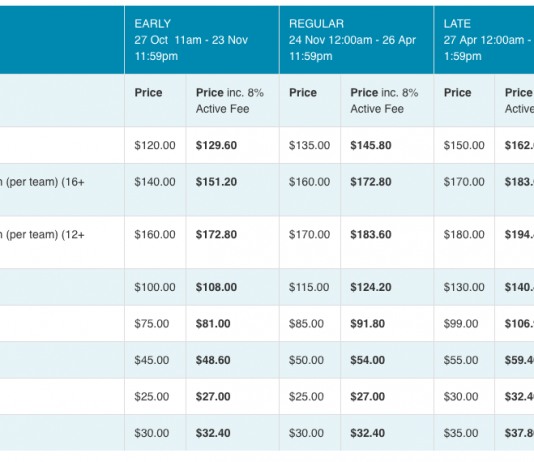Click the $120.00 early base price

coord(155,145)
